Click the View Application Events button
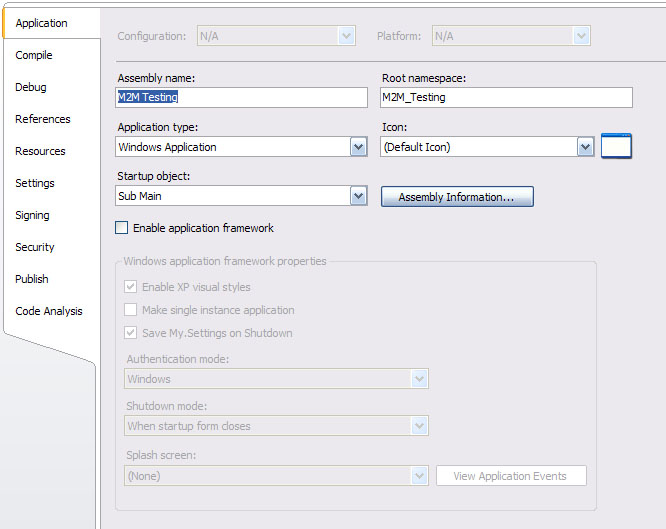This screenshot has height=529, width=666. pyautogui.click(x=510, y=476)
